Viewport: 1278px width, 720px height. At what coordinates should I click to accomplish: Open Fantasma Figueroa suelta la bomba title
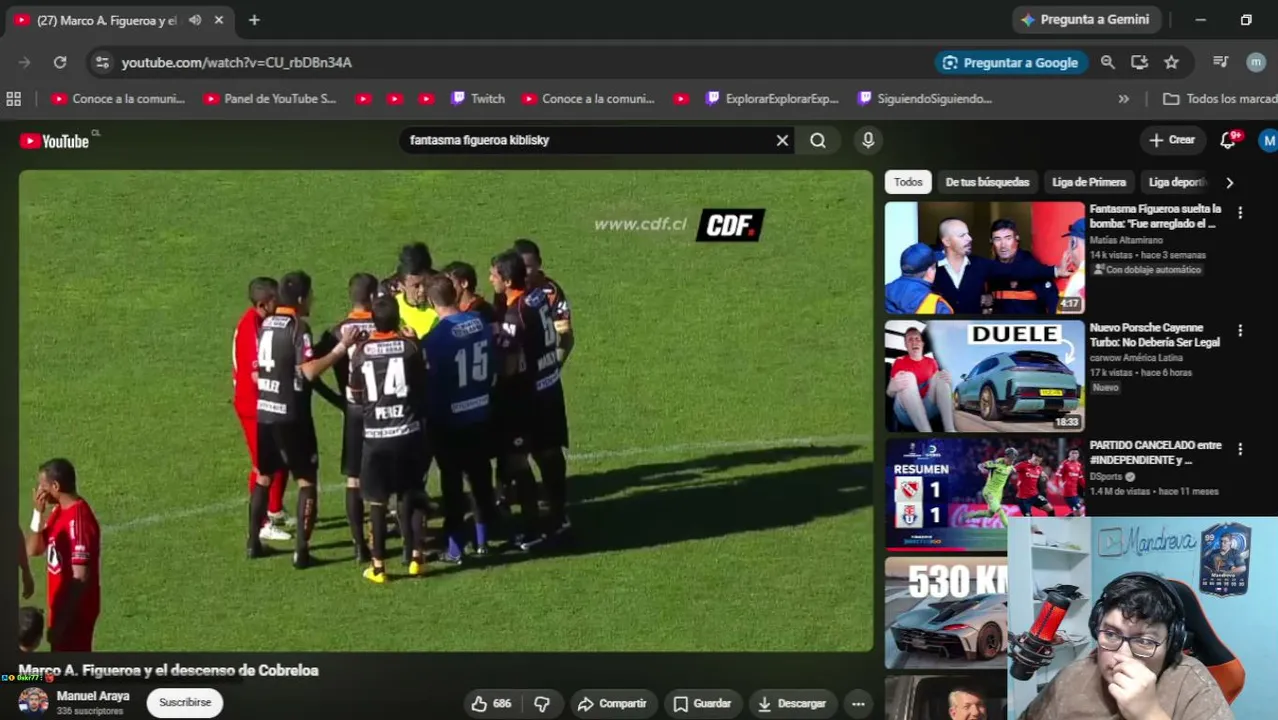coord(1155,216)
